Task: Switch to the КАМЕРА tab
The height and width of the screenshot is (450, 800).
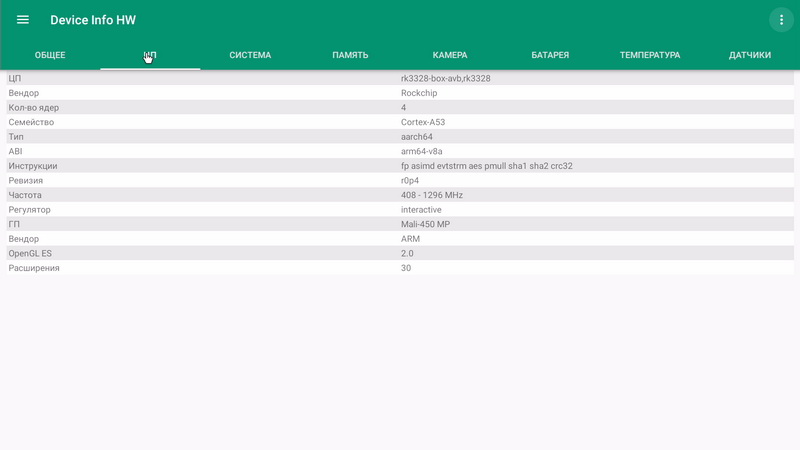Action: coord(450,55)
